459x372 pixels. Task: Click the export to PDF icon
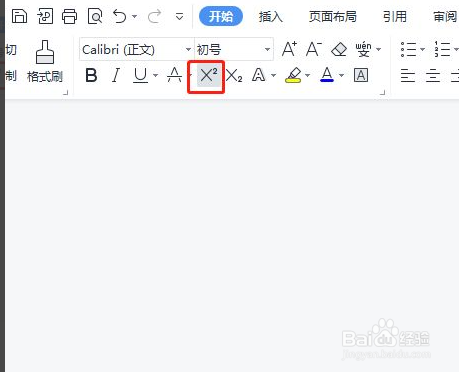pyautogui.click(x=45, y=16)
